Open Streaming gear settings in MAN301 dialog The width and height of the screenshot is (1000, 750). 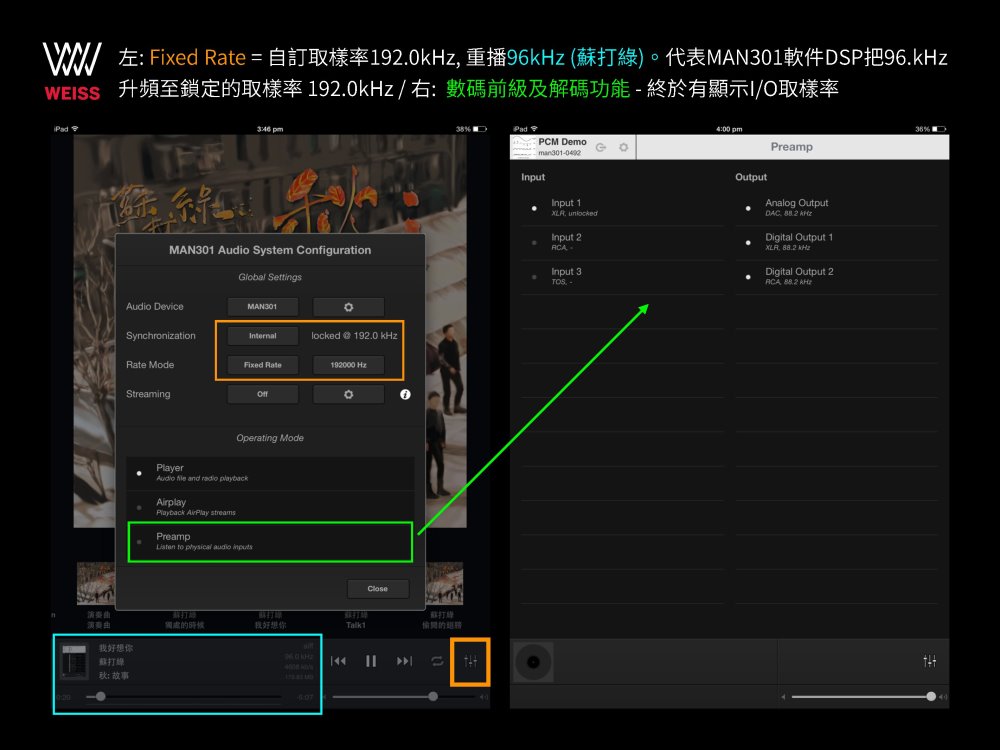[348, 394]
